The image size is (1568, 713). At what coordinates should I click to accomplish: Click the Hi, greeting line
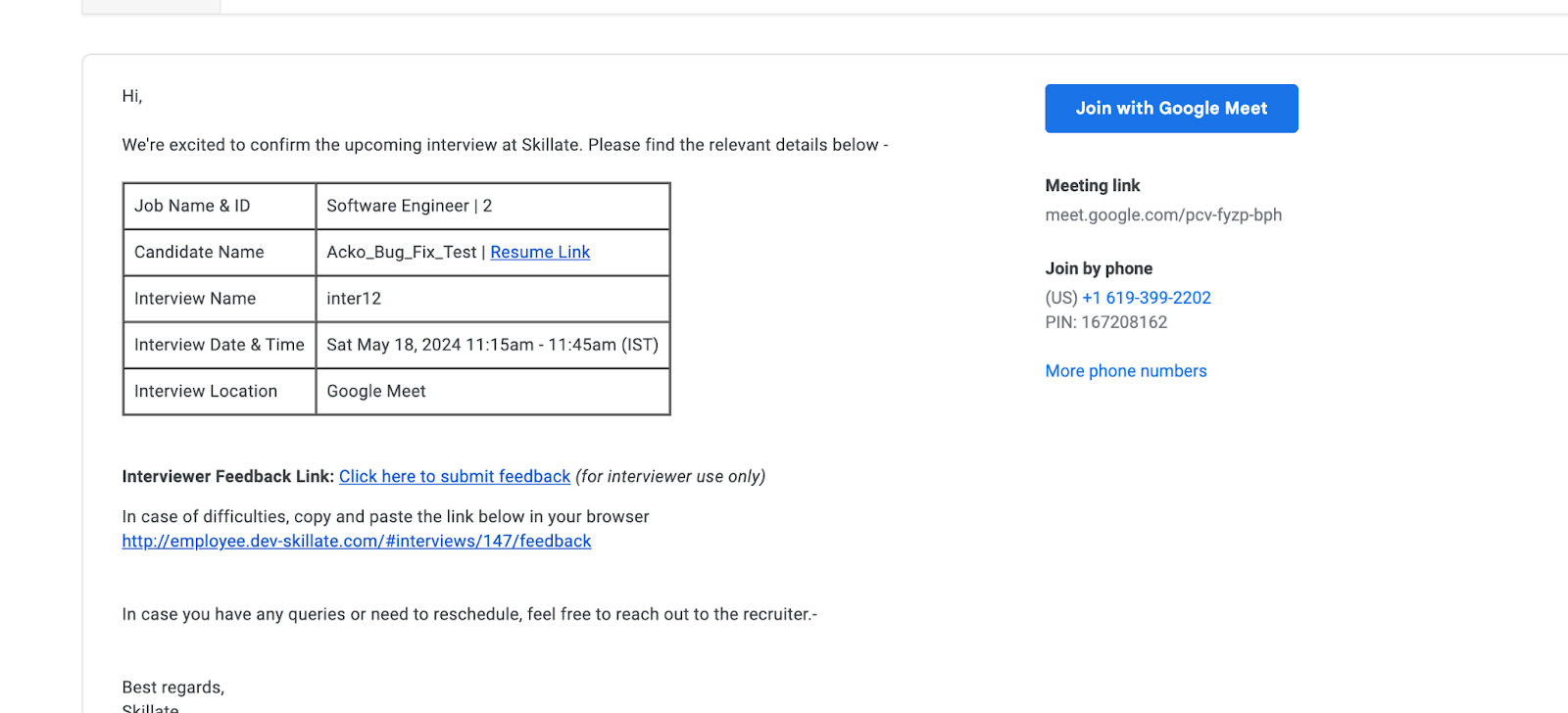pyautogui.click(x=132, y=96)
